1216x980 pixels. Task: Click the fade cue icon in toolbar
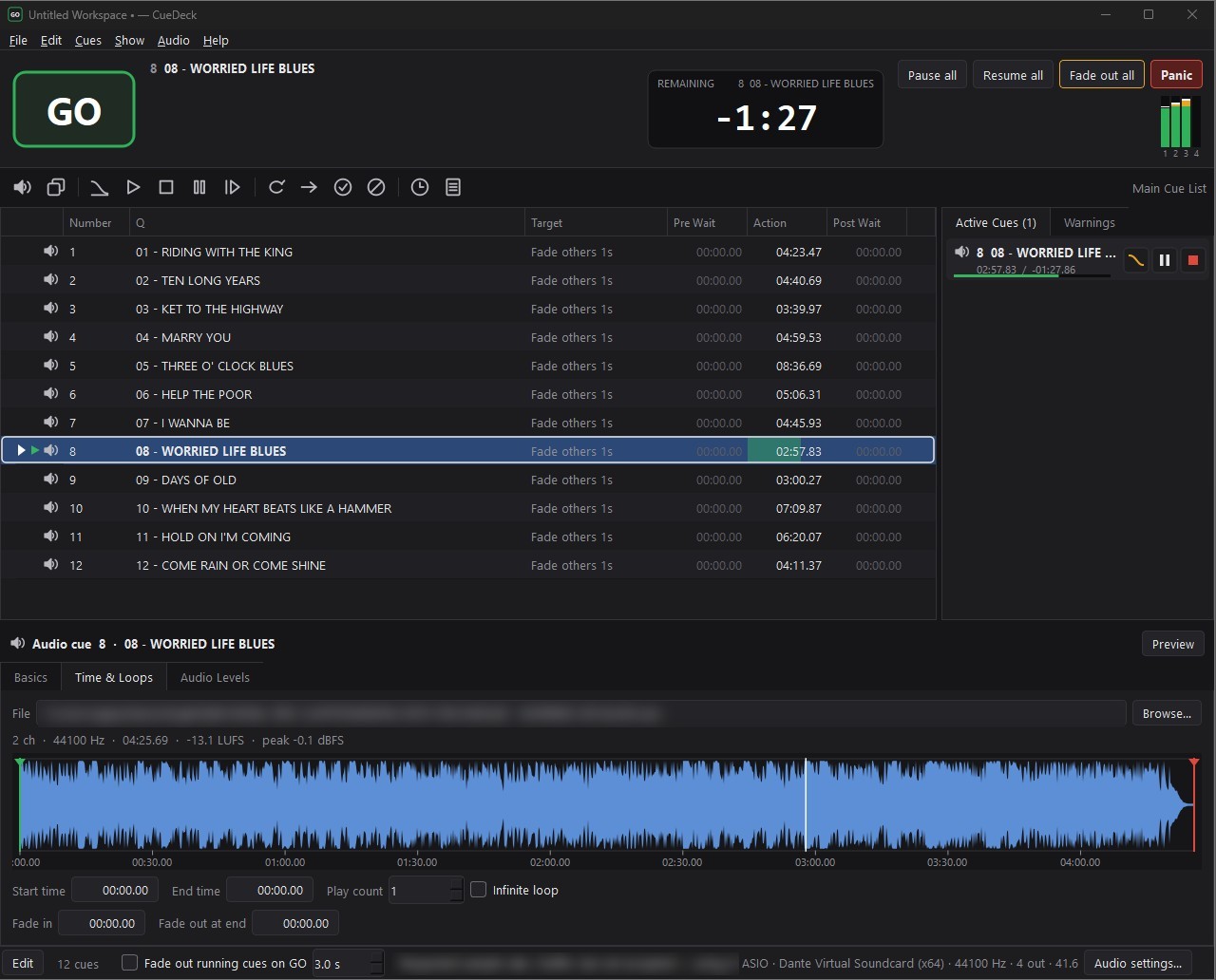(x=100, y=187)
